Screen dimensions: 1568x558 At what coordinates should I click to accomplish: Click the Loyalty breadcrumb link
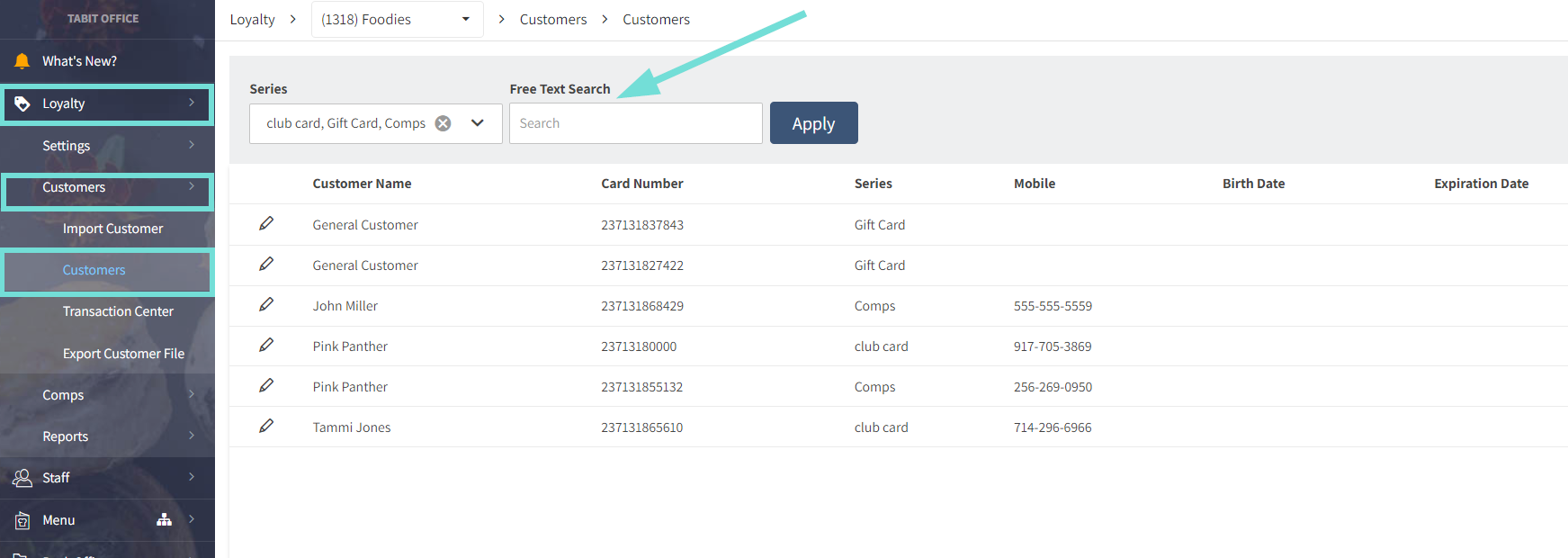(x=252, y=20)
